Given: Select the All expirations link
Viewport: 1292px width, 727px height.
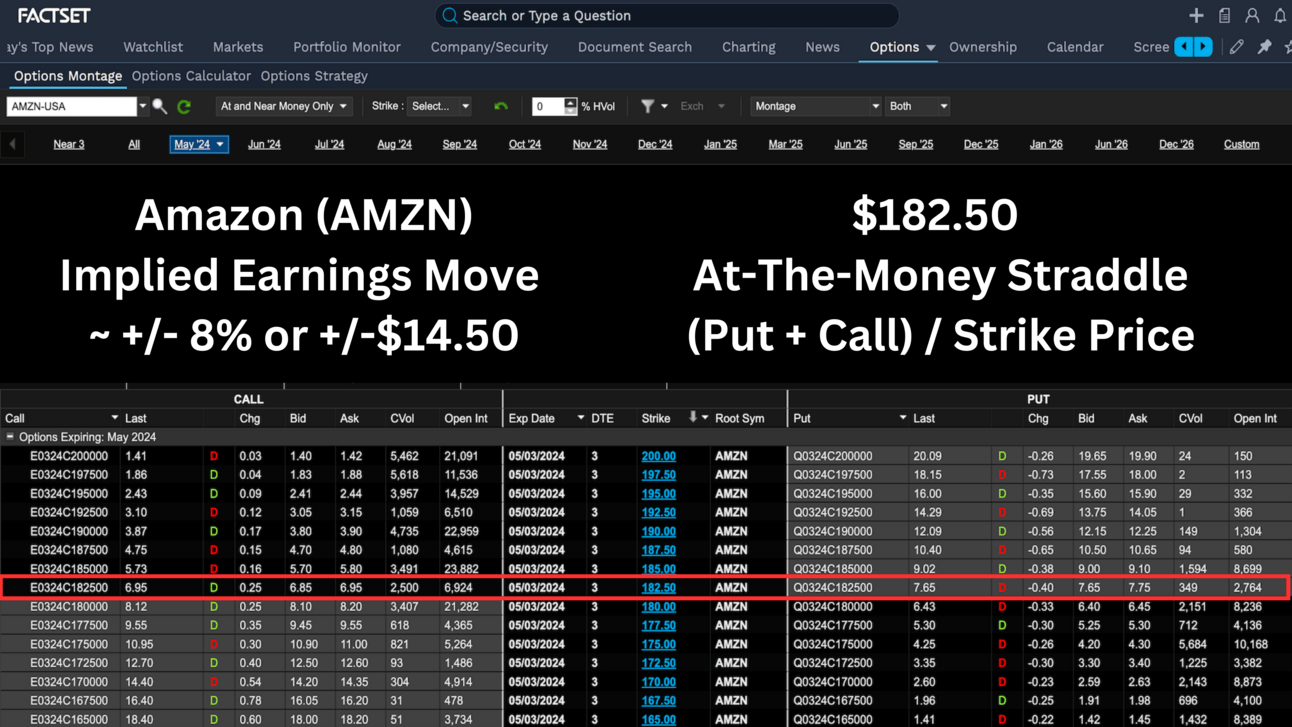Looking at the screenshot, I should [x=134, y=144].
